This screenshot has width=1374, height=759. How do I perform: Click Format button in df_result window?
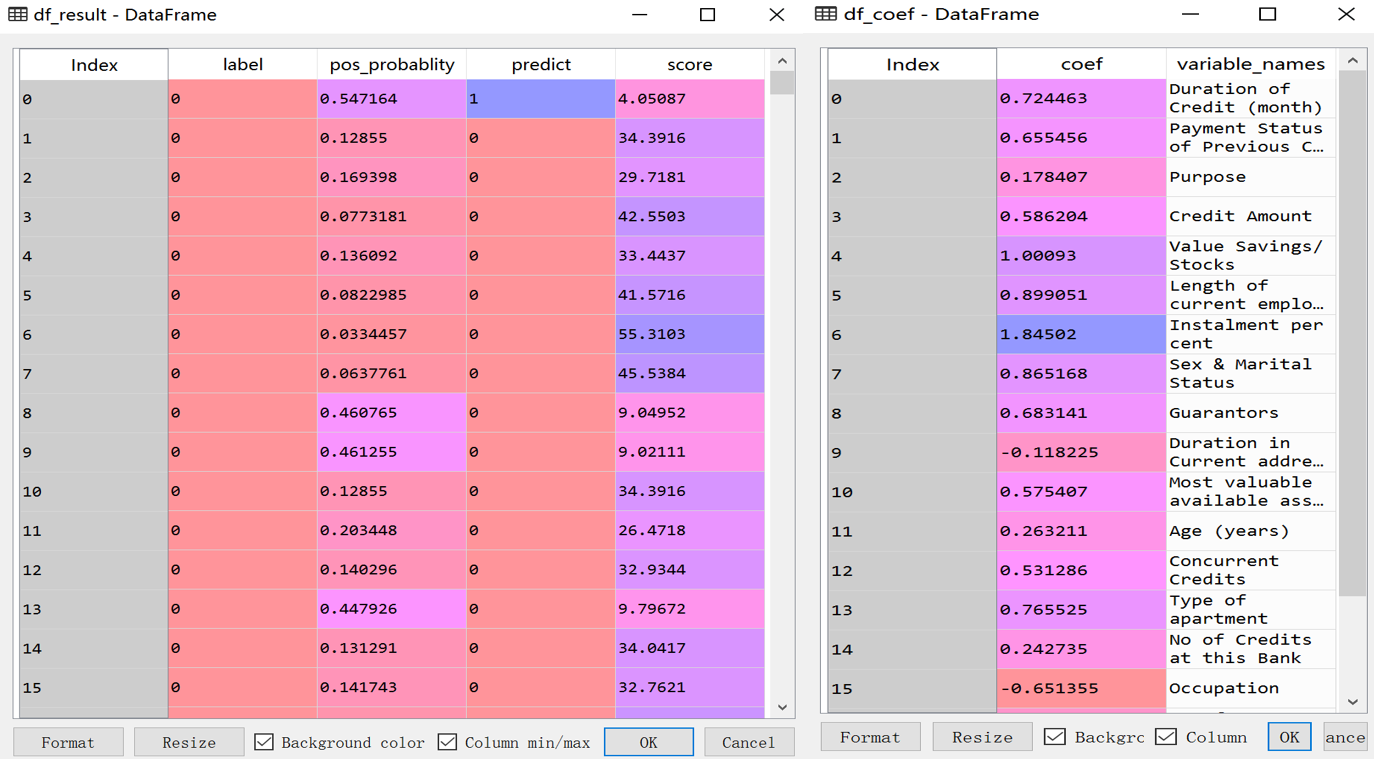(68, 742)
